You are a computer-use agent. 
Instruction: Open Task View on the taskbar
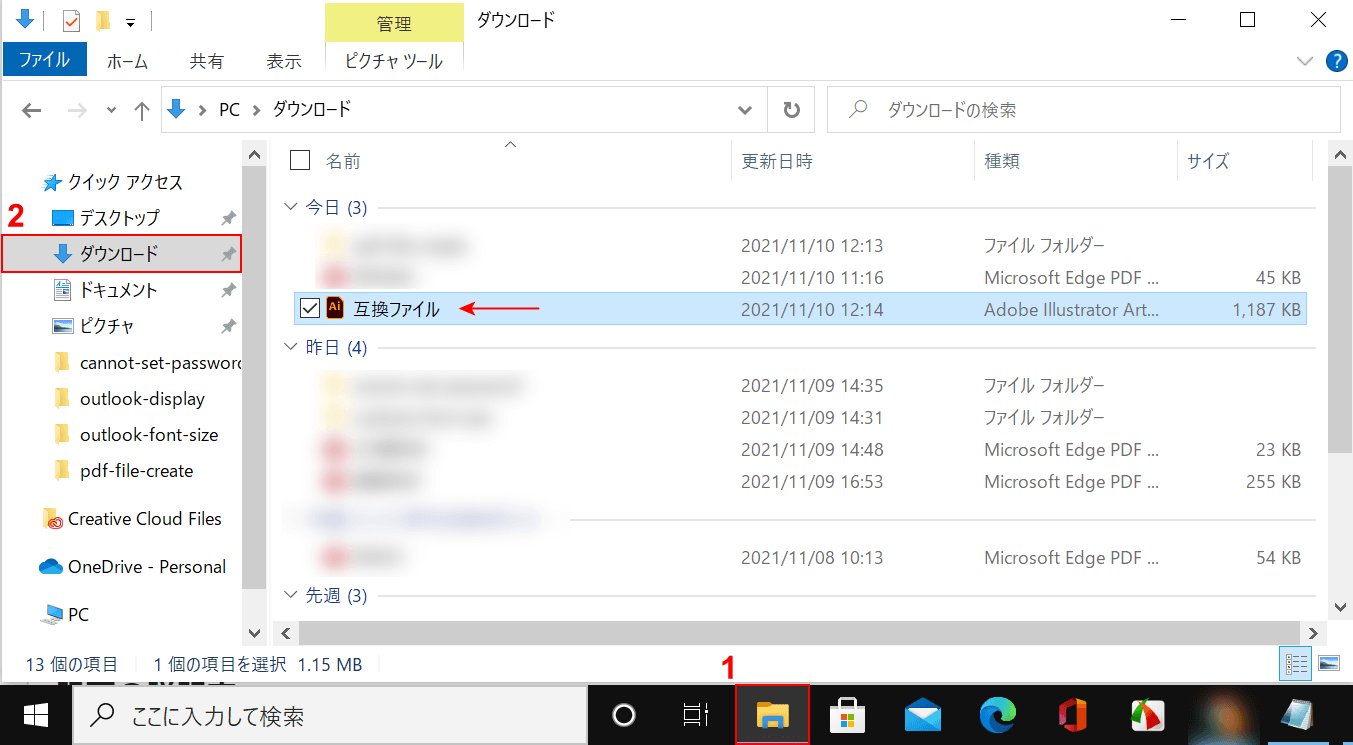[x=695, y=715]
